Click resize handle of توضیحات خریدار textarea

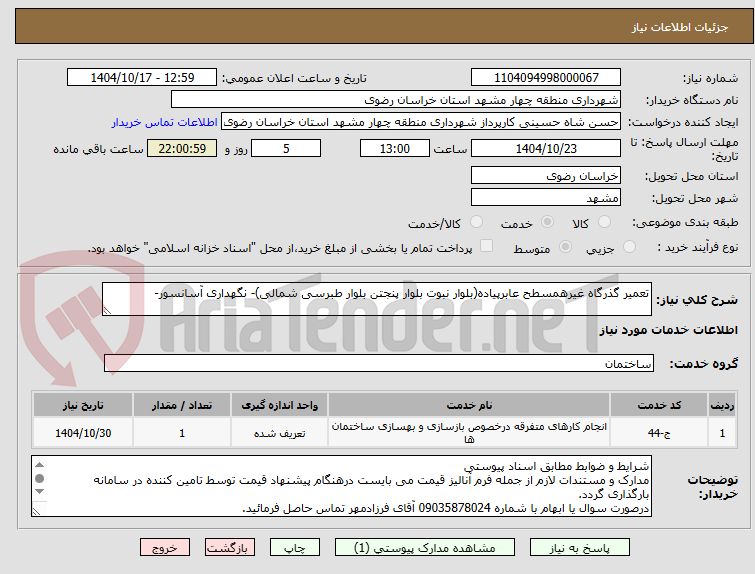pos(37,511)
